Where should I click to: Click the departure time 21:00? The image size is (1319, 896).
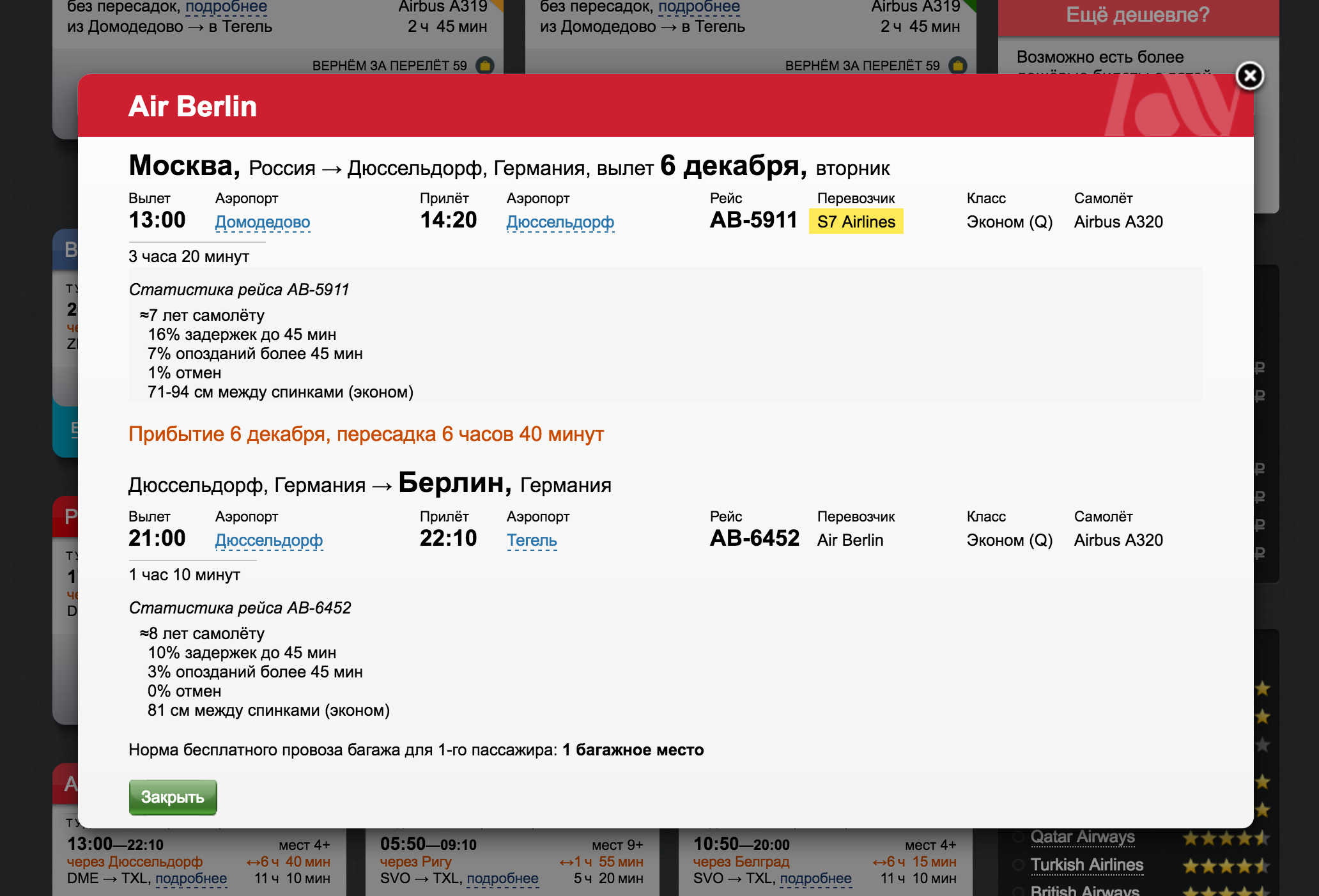point(157,539)
